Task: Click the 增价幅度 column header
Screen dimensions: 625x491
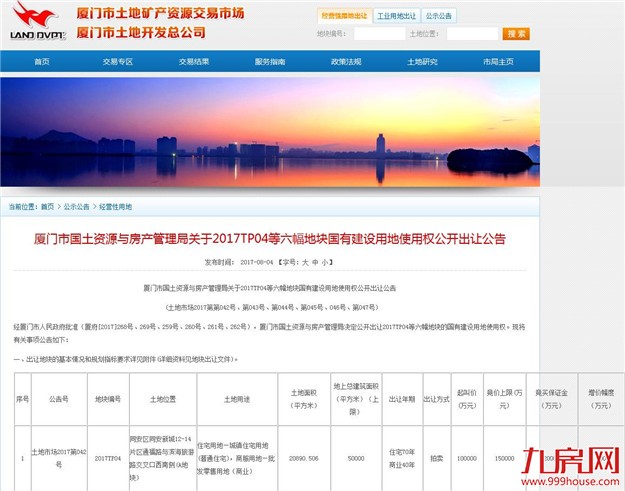Action: tap(601, 399)
